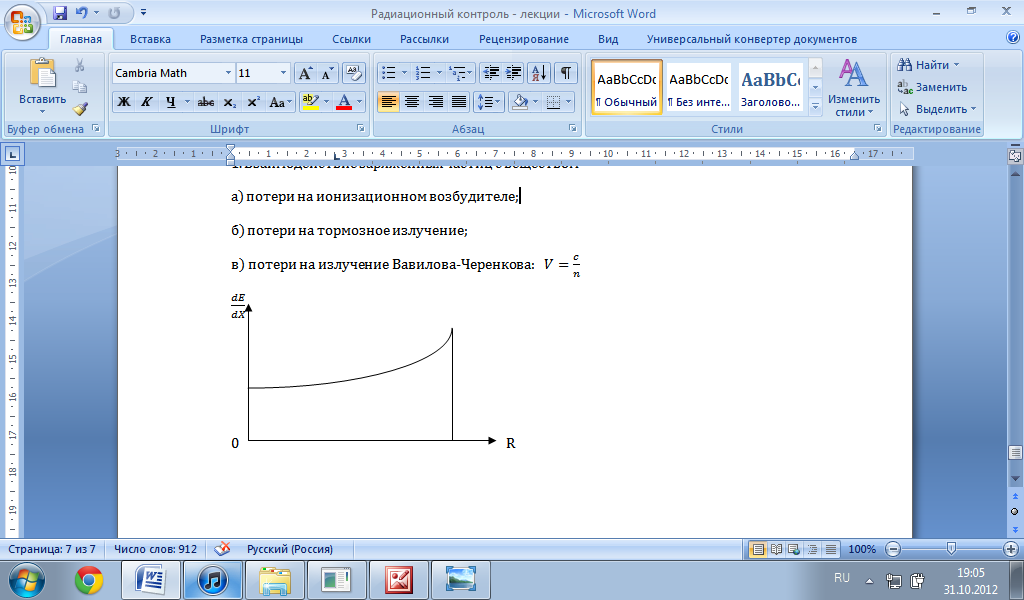Click the Office button orb

(x=22, y=21)
